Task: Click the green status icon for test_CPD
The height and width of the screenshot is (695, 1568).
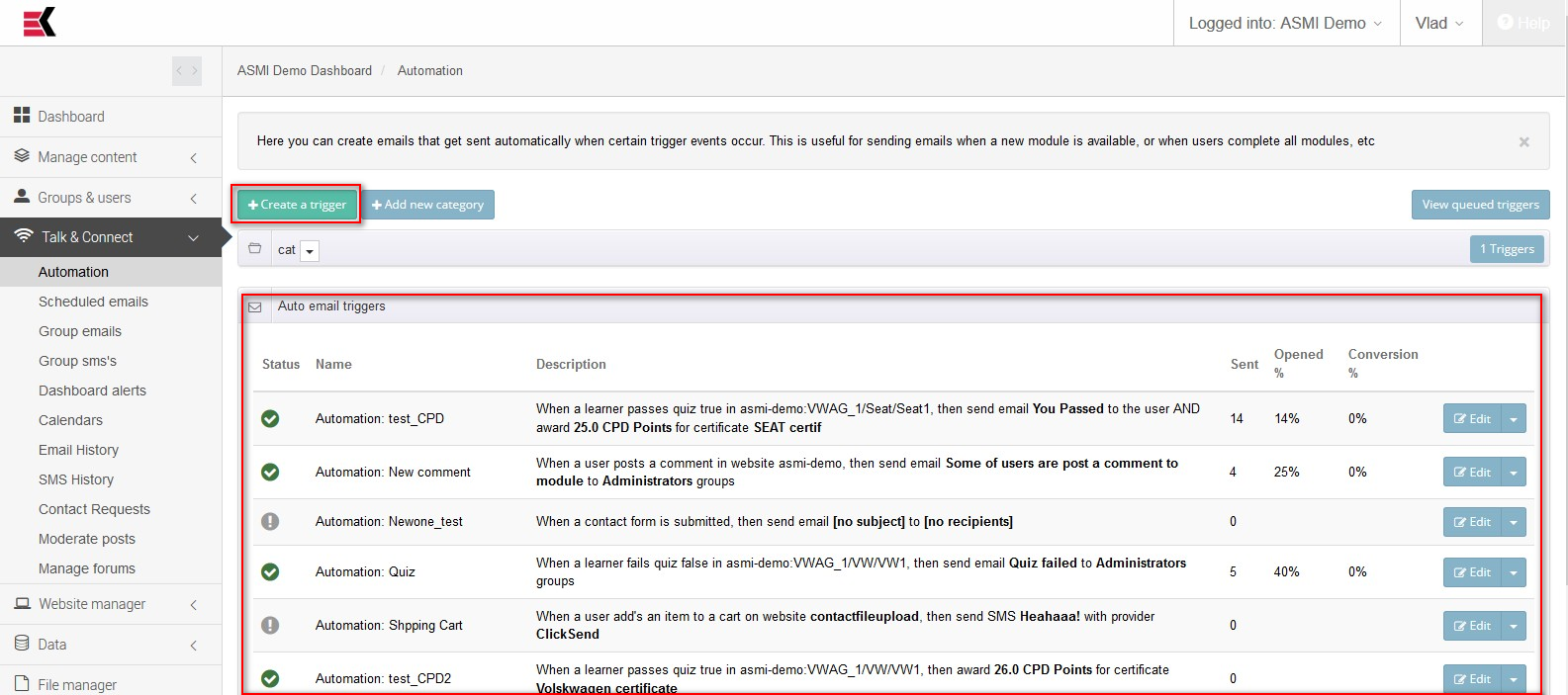Action: (270, 419)
